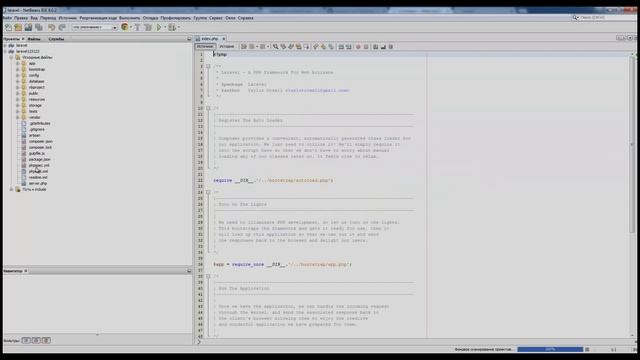Click the Shift Line Left editor icon

341,47
